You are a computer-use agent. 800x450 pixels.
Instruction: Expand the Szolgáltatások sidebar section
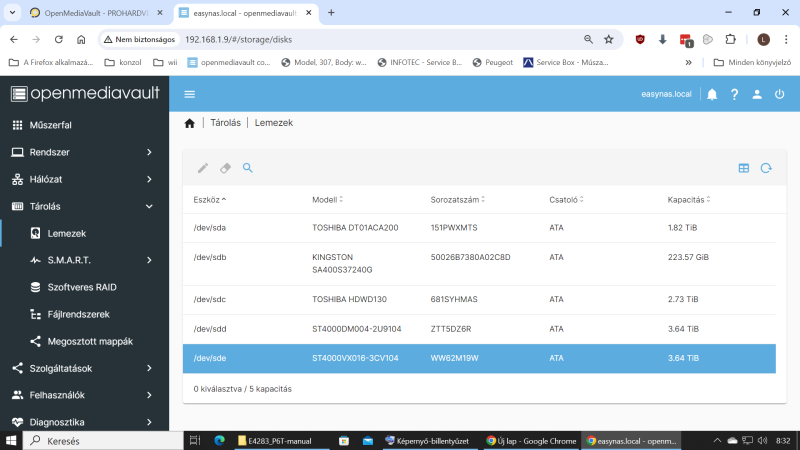[84, 368]
